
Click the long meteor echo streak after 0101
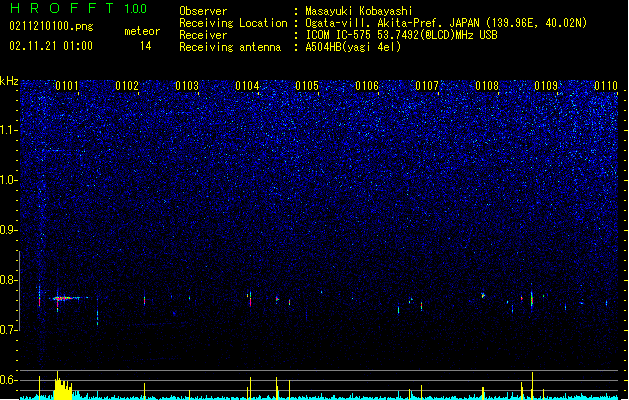[x=69, y=298]
